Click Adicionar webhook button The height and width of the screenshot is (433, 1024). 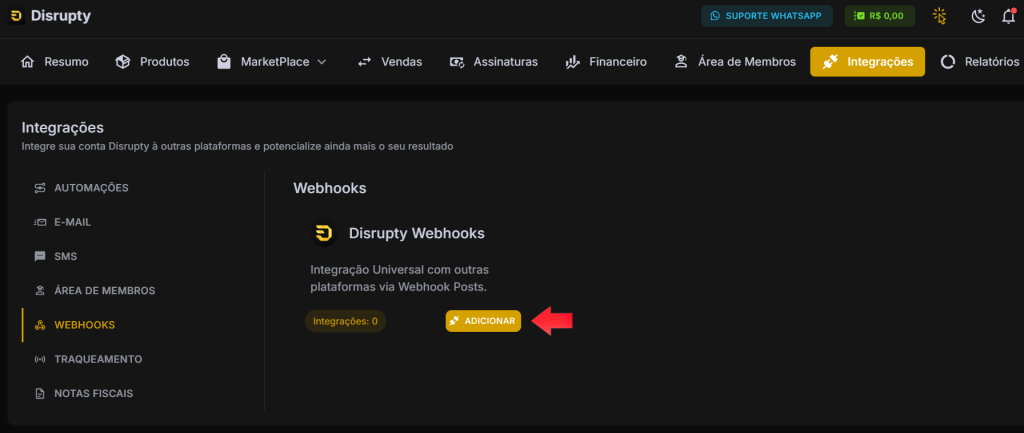point(483,321)
